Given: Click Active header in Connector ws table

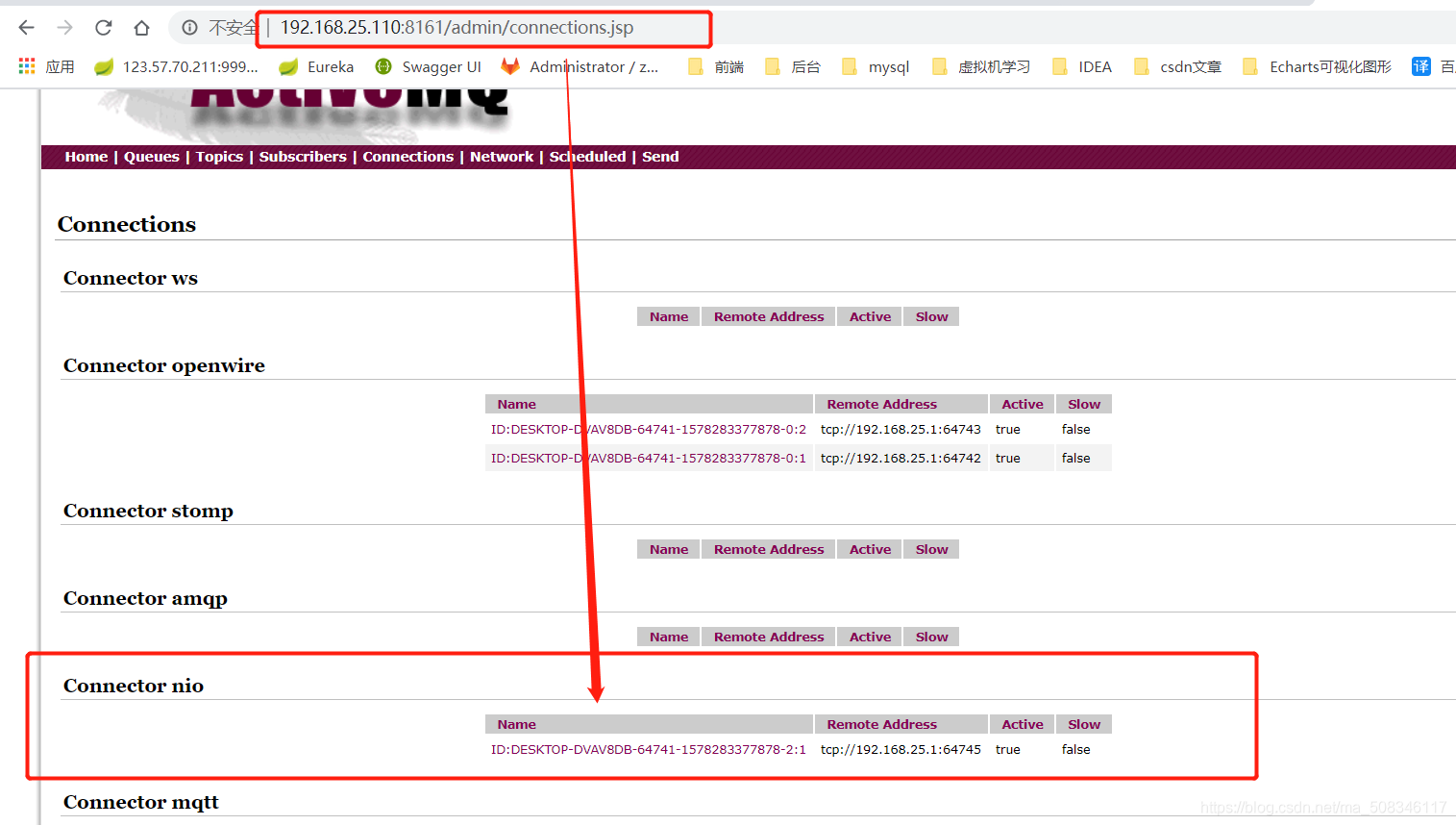Looking at the screenshot, I should point(870,317).
